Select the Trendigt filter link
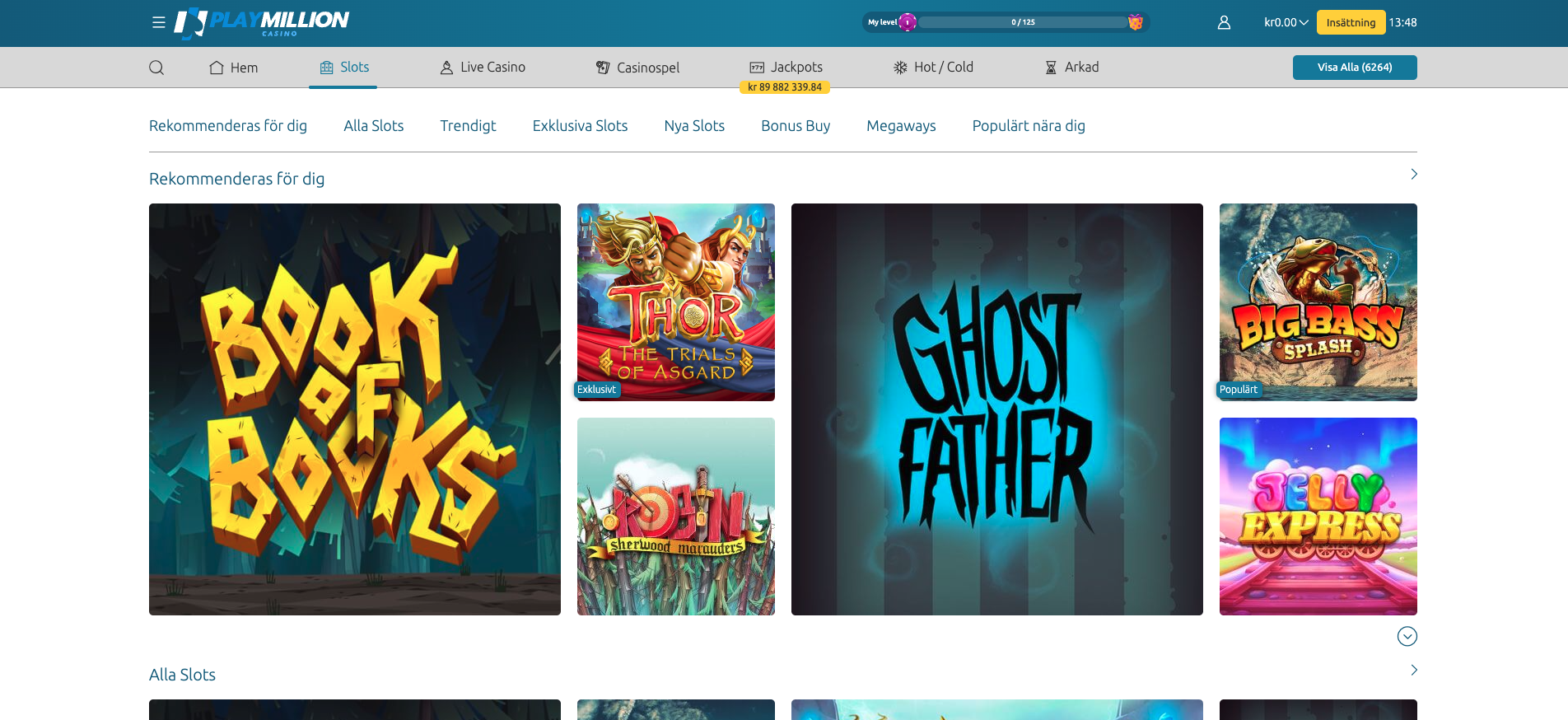Screen dimensions: 1568x720 468,126
